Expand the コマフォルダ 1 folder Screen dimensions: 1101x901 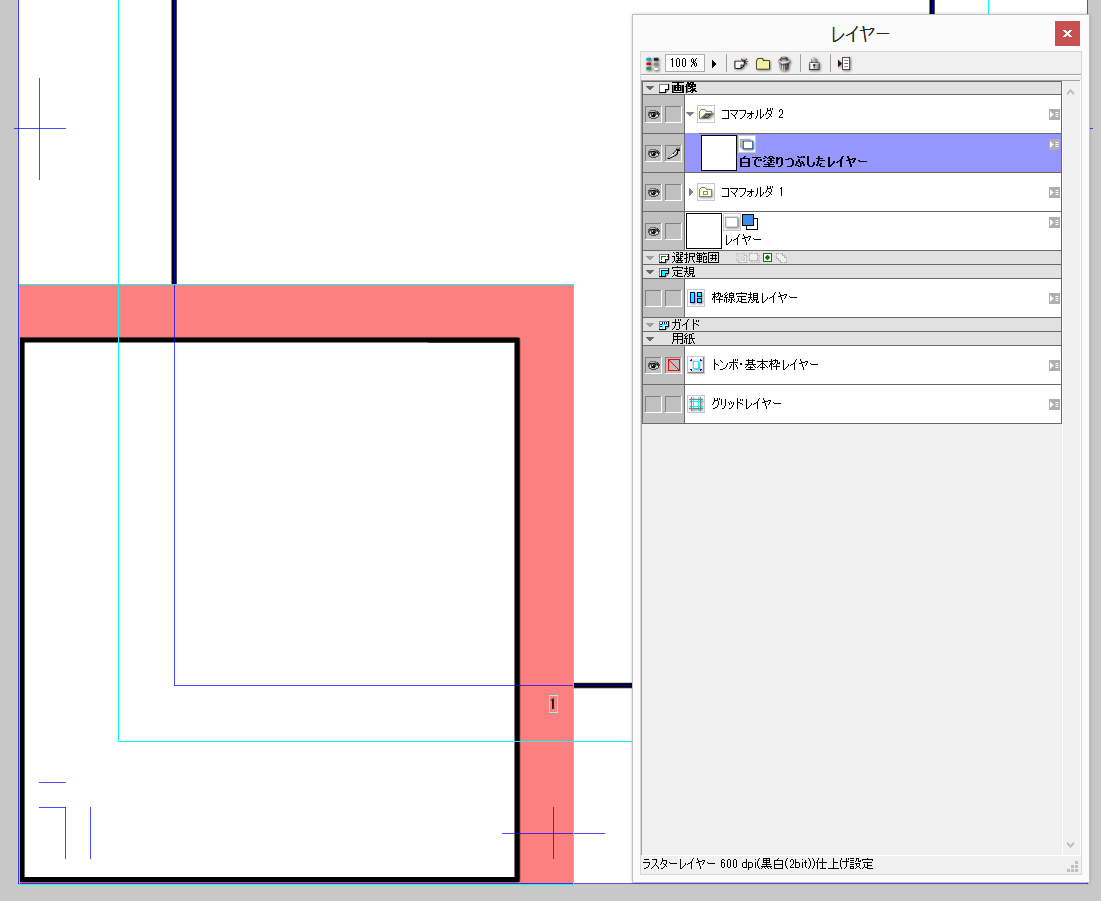click(690, 192)
